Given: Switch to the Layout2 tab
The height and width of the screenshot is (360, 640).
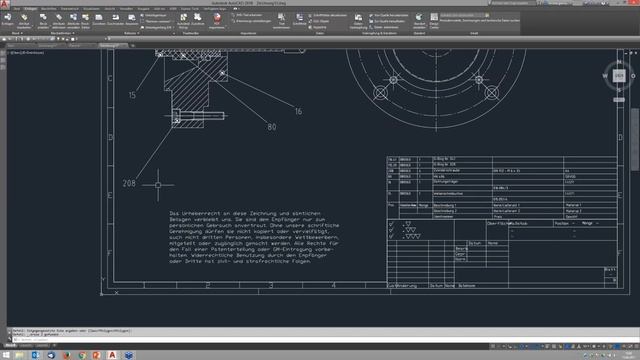Looking at the screenshot, I should (42, 346).
